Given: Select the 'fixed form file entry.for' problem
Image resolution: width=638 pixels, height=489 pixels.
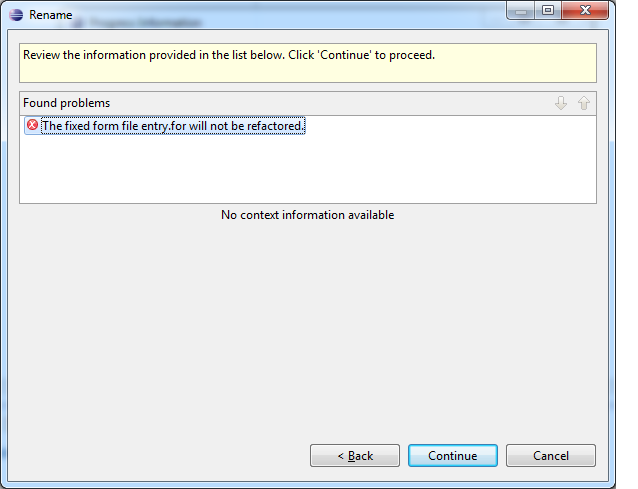Looking at the screenshot, I should coord(173,126).
